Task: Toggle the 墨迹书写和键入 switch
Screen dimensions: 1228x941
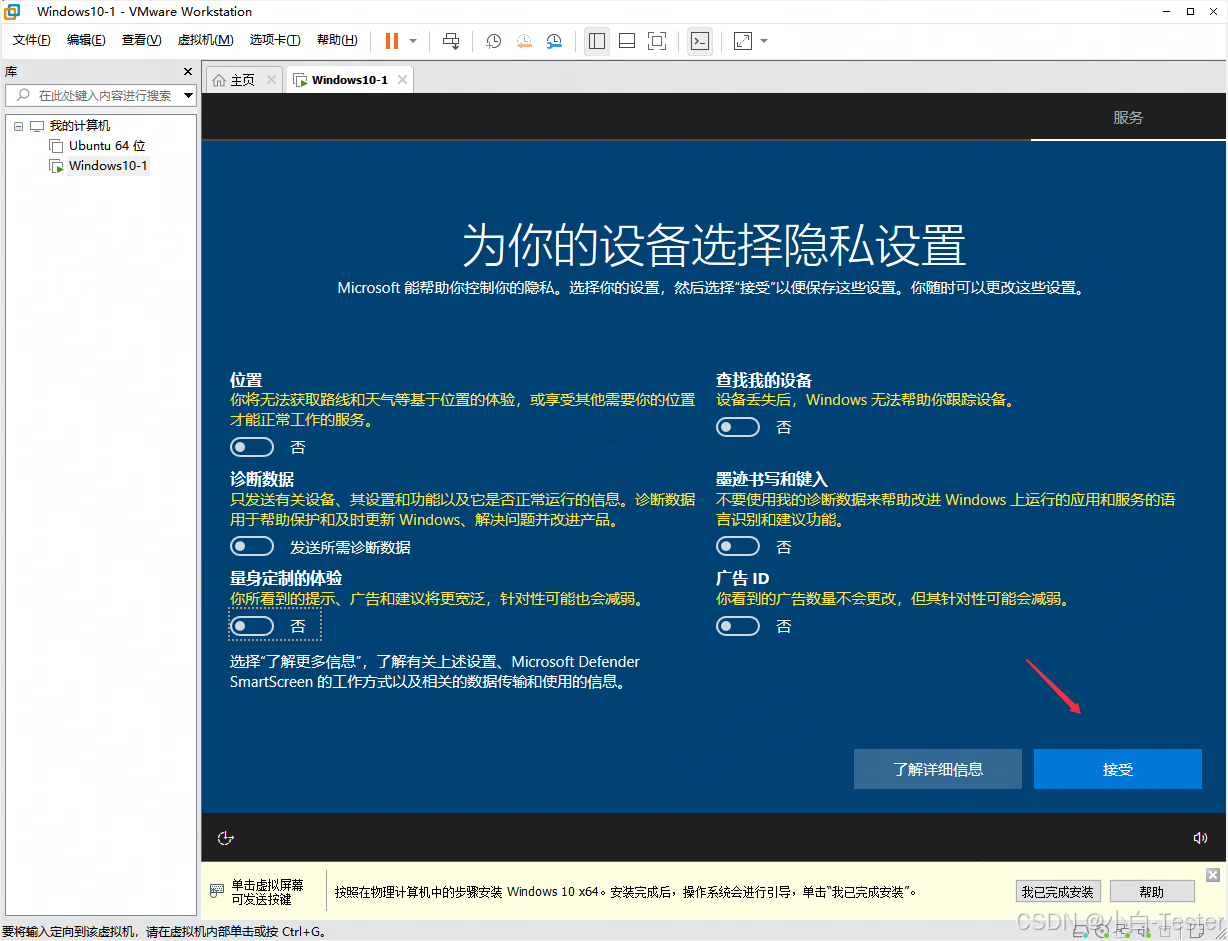Action: click(738, 546)
